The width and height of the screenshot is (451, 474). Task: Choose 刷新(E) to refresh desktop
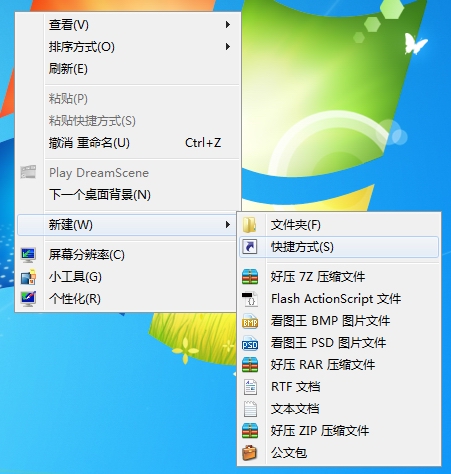coord(129,69)
